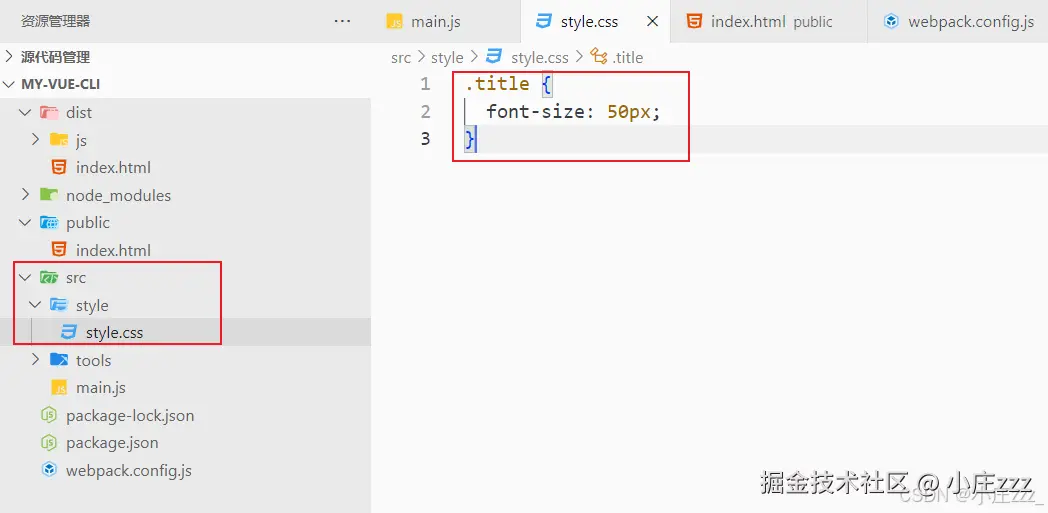This screenshot has height=513, width=1048.
Task: Click the 资源管理器 panel title
Action: point(55,21)
